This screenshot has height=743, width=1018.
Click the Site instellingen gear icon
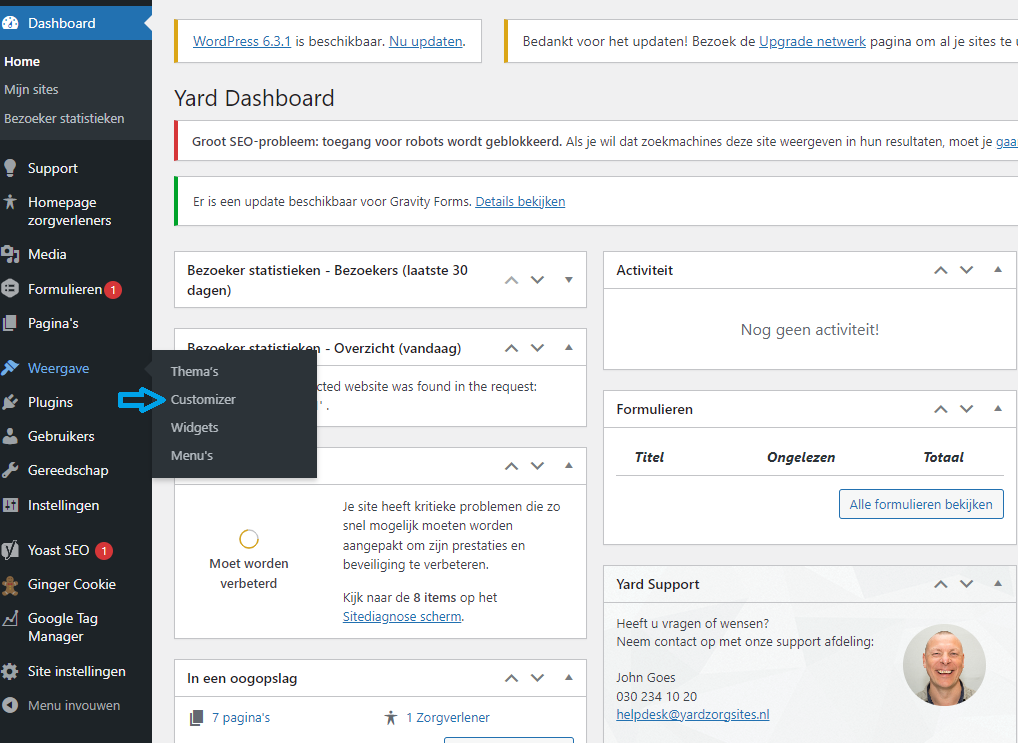pyautogui.click(x=10, y=672)
